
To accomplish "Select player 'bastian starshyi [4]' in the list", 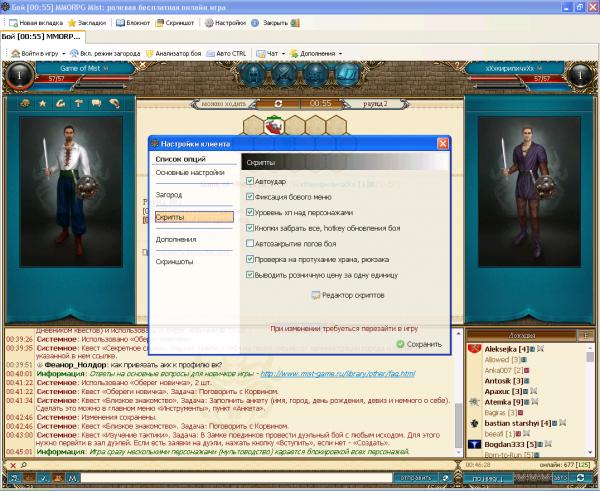I will click(x=518, y=423).
